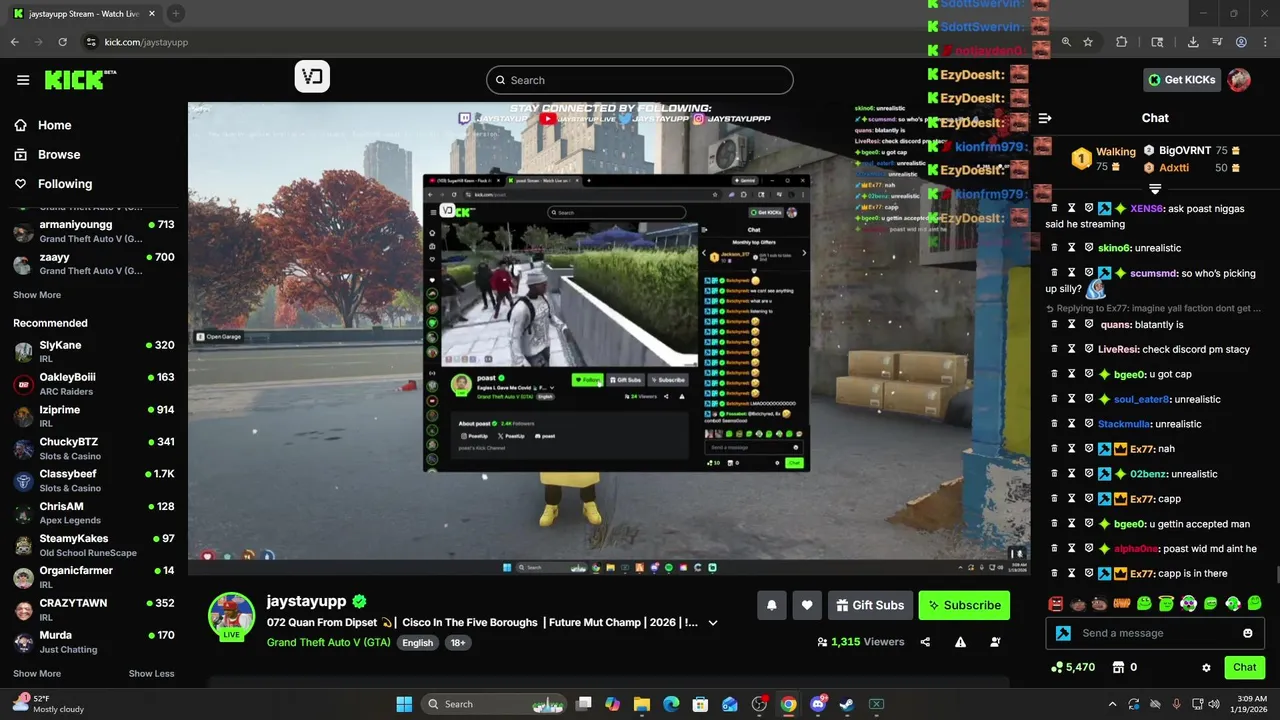Viewport: 1280px width, 720px height.
Task: Open File Explorer from the taskbar
Action: tap(642, 704)
